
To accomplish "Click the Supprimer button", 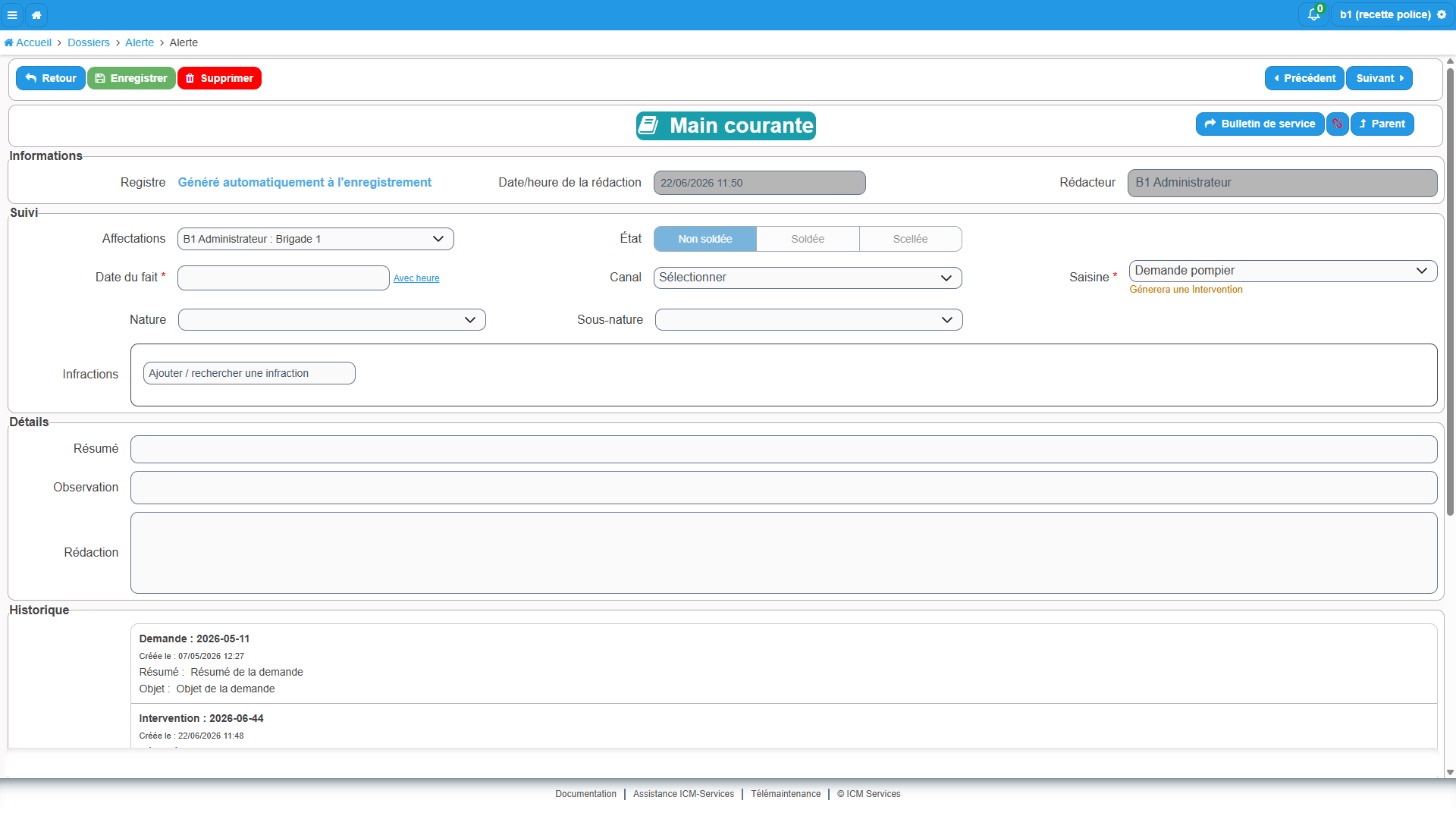I will coord(219,78).
